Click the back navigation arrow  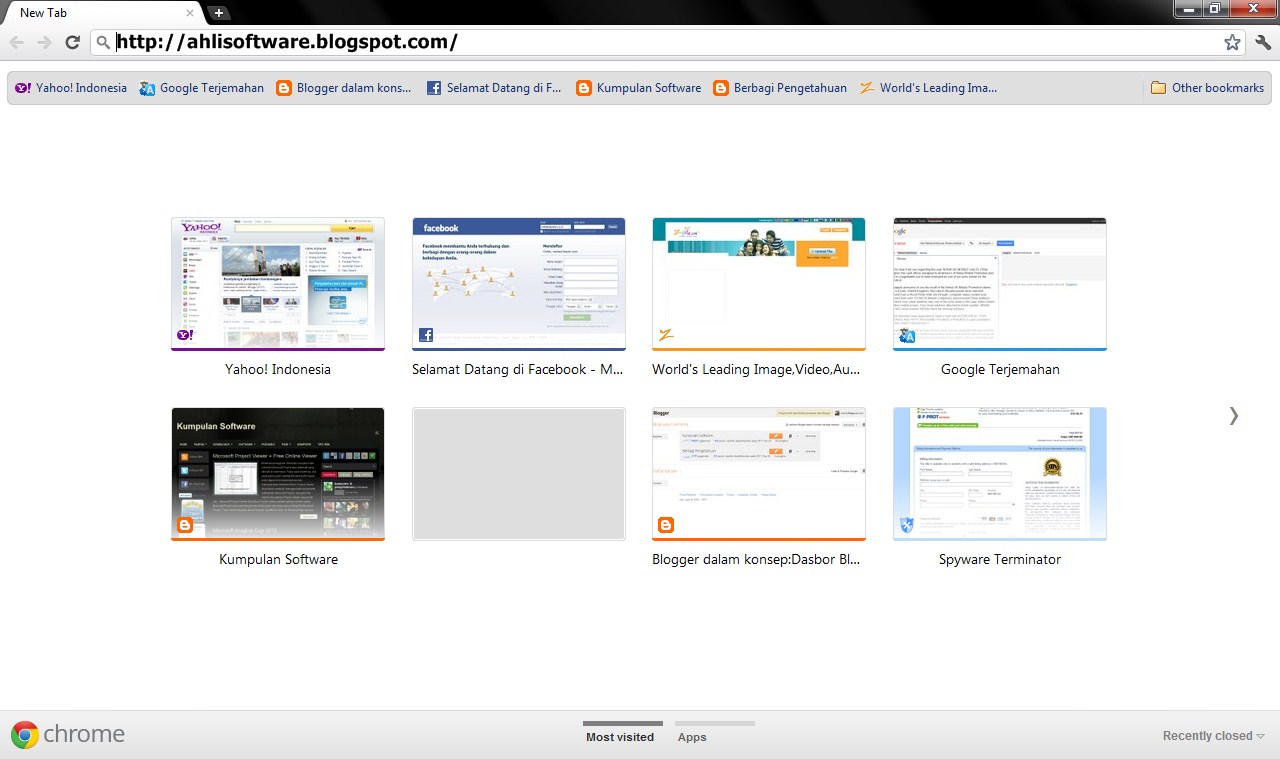tap(17, 42)
